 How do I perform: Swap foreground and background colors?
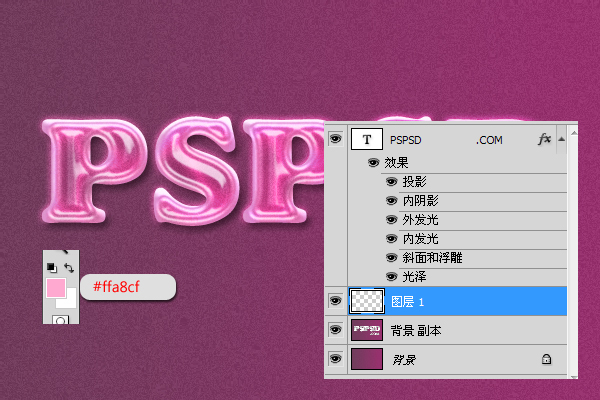(x=69, y=268)
